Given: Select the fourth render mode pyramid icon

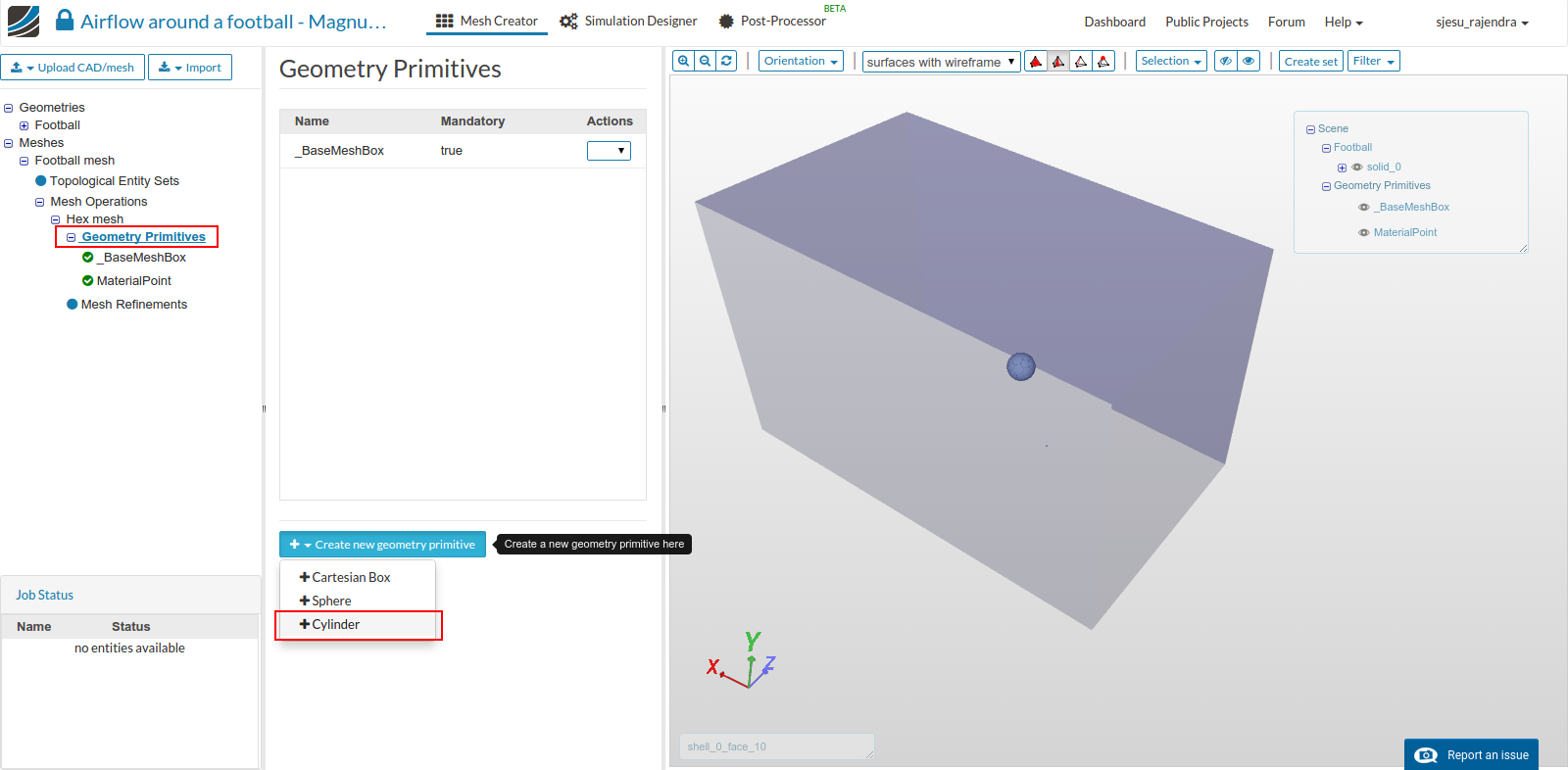Looking at the screenshot, I should click(x=1103, y=62).
